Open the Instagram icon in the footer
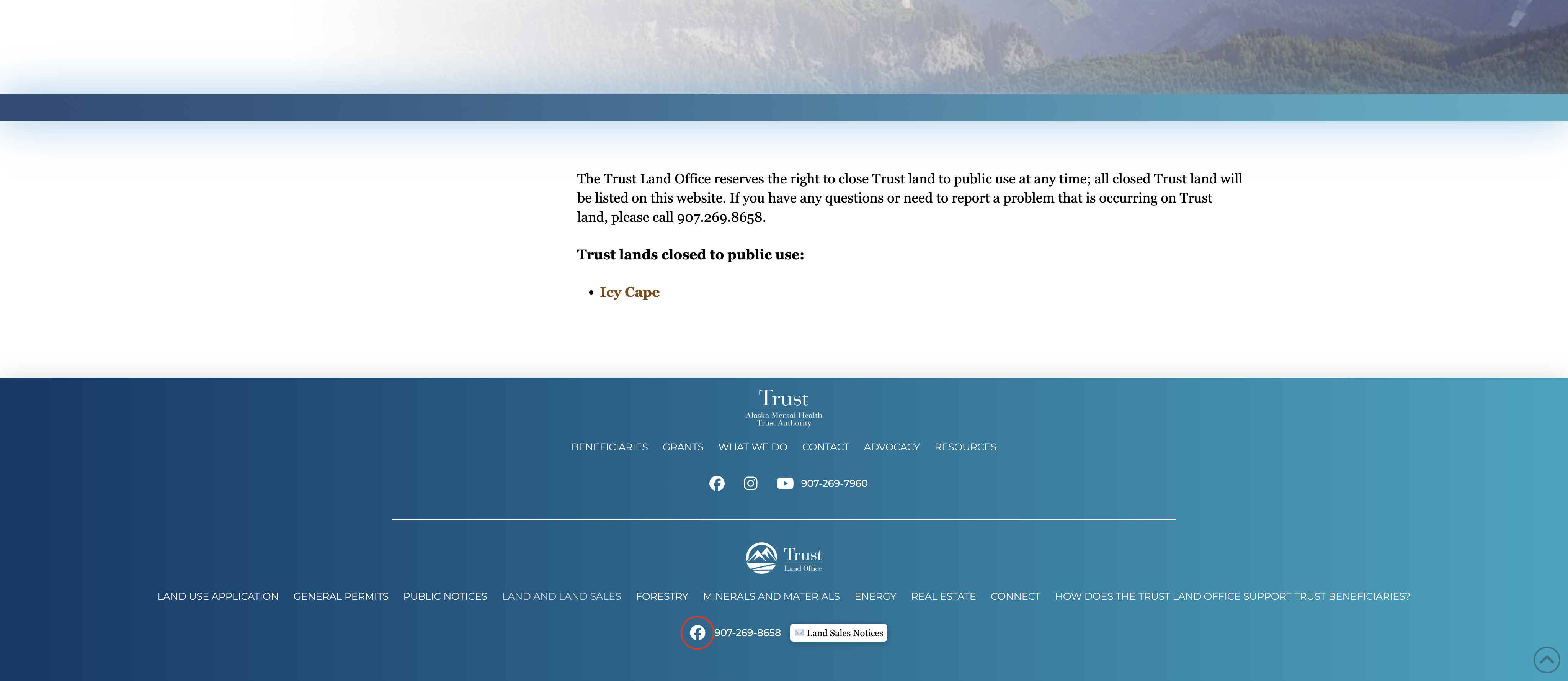1568x681 pixels. pyautogui.click(x=751, y=483)
